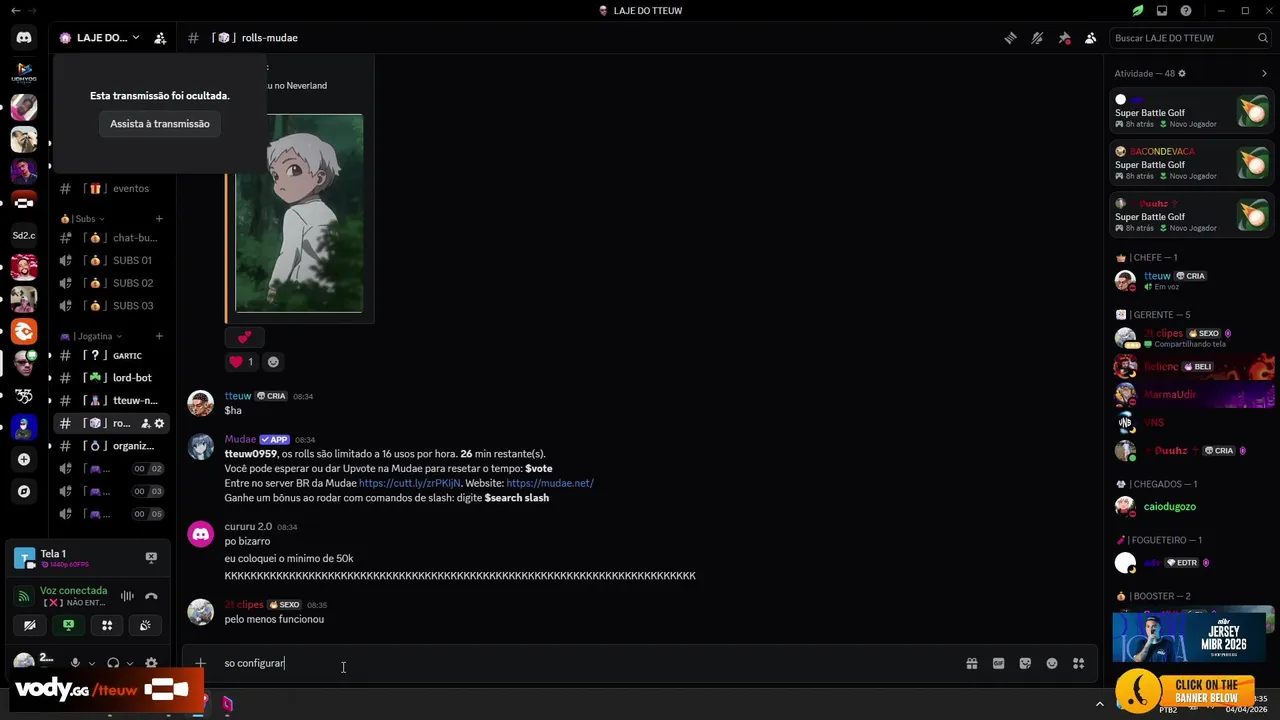Open the Threads icon in channel header

(x=1011, y=38)
